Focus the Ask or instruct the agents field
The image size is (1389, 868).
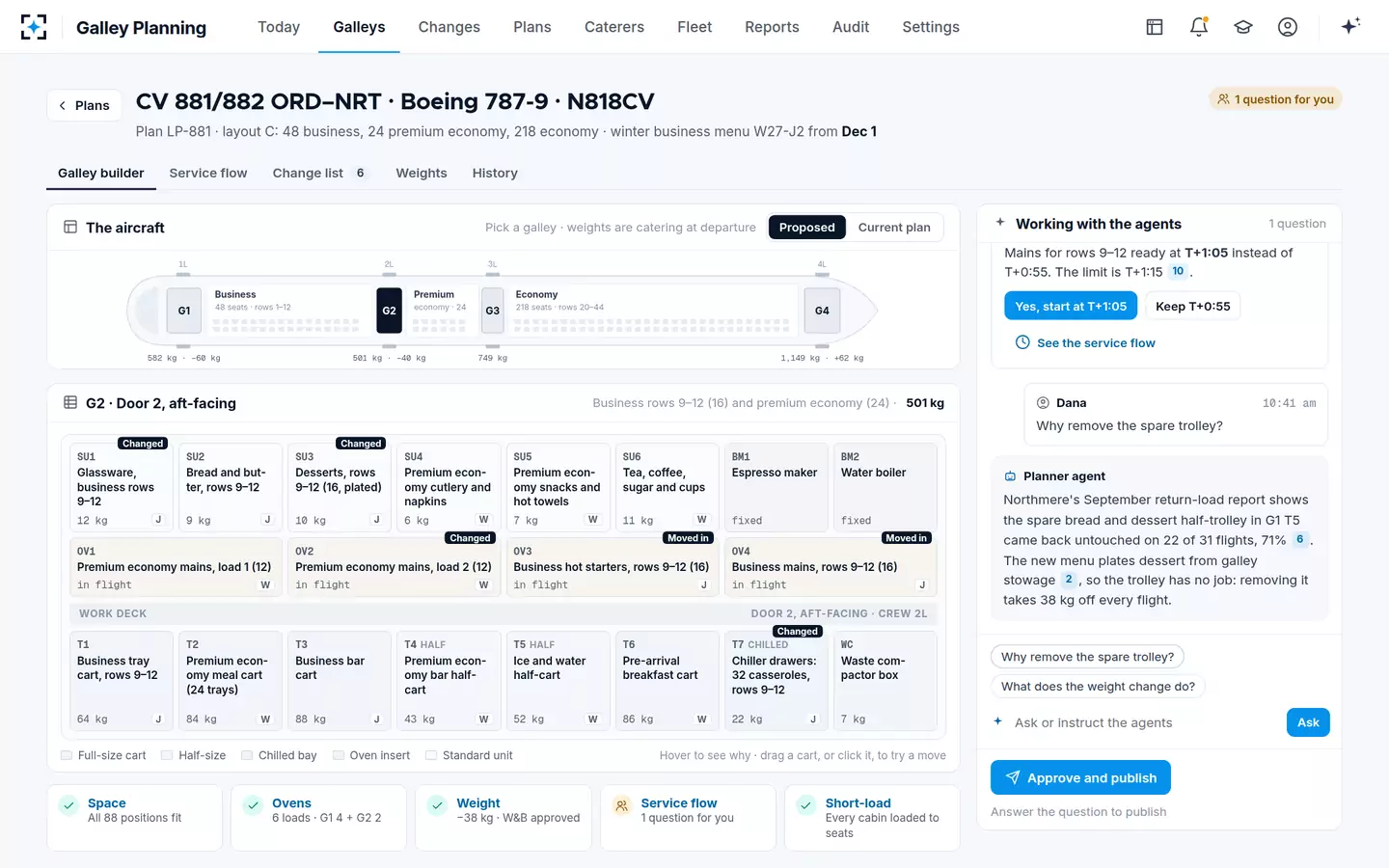click(1143, 722)
